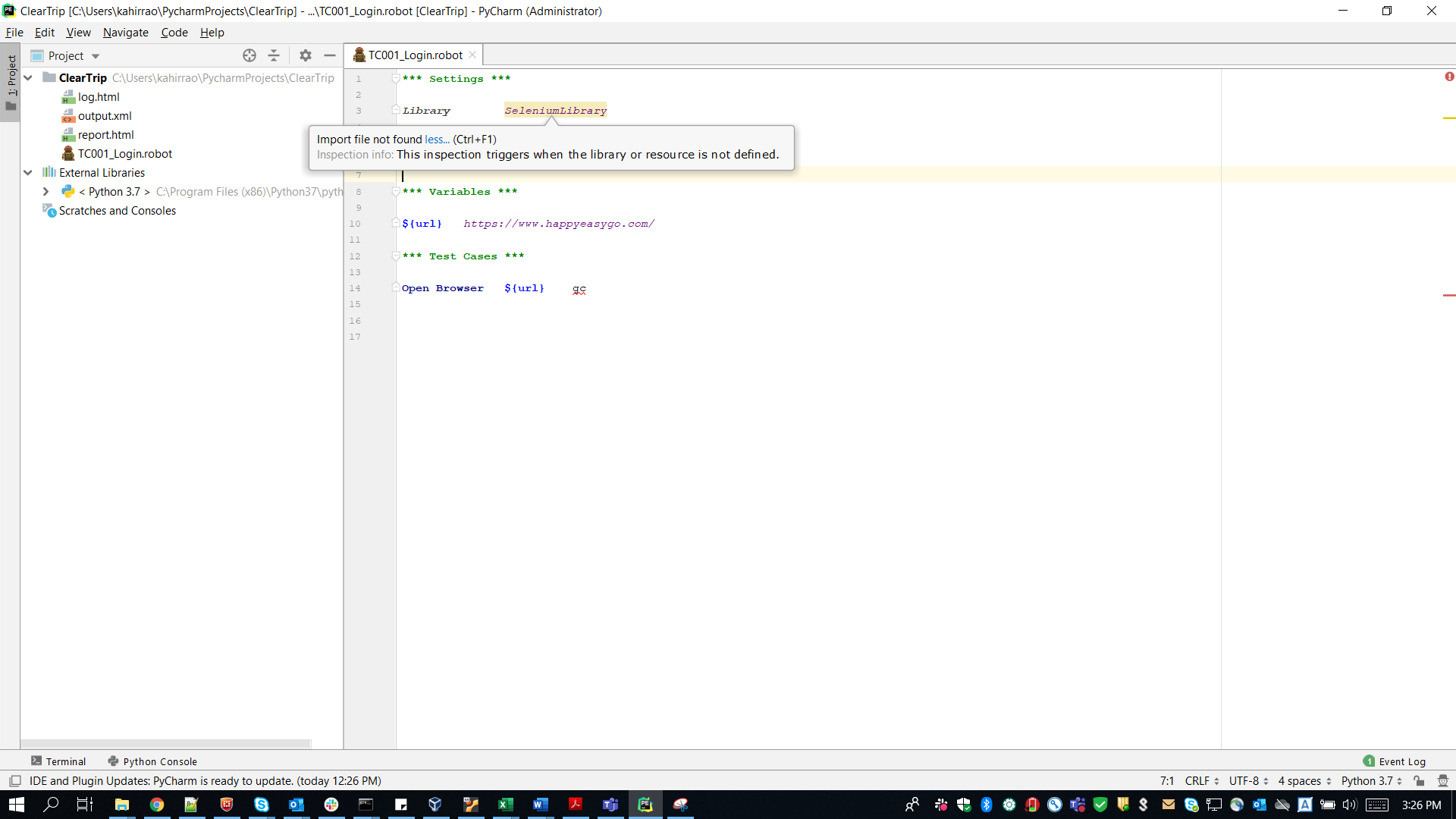Open the Windows Start menu
This screenshot has height=819, width=1456.
click(x=17, y=805)
